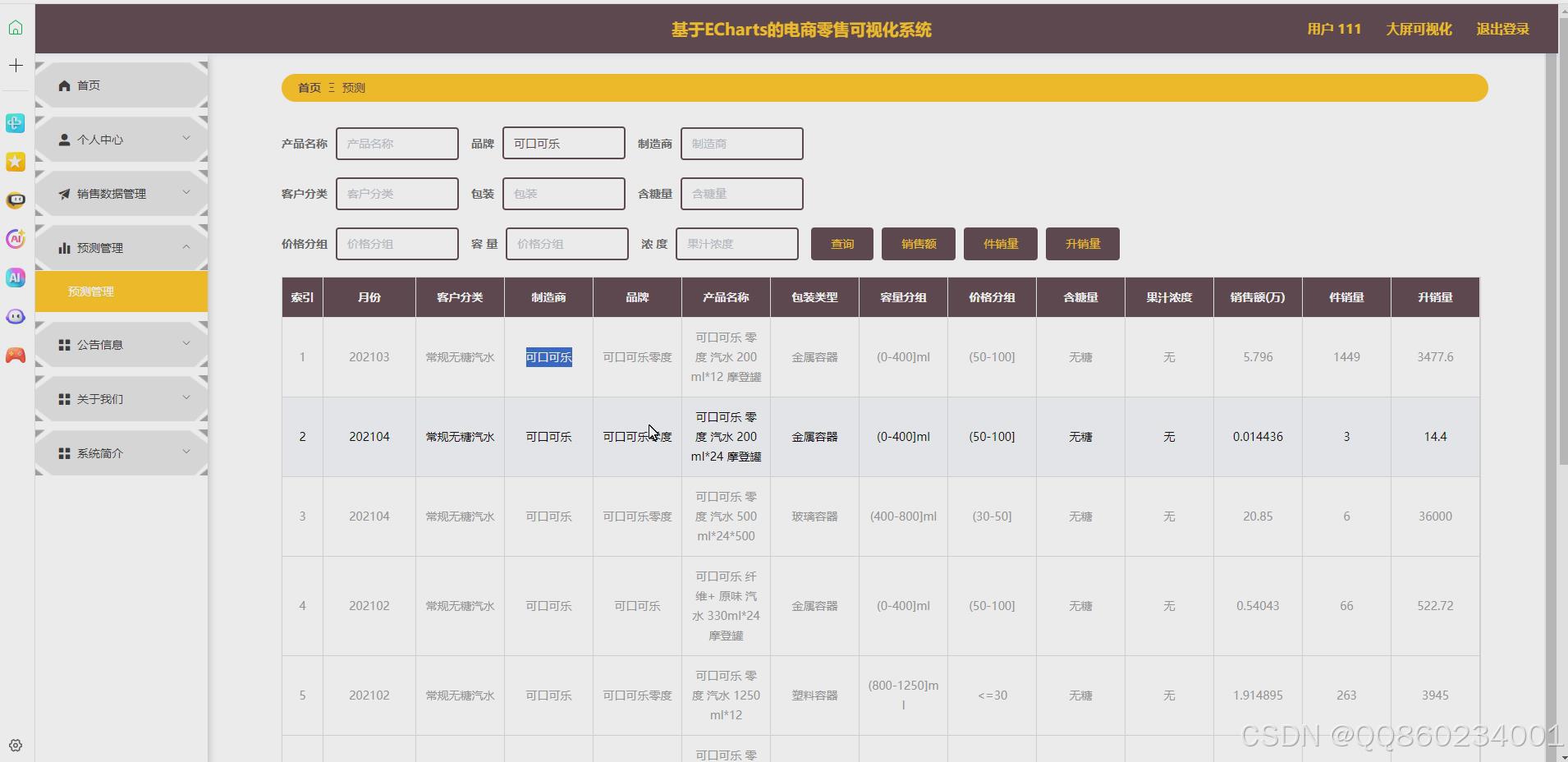The image size is (1568, 762).
Task: Click the person icon beside 个人中心
Action: tap(64, 140)
